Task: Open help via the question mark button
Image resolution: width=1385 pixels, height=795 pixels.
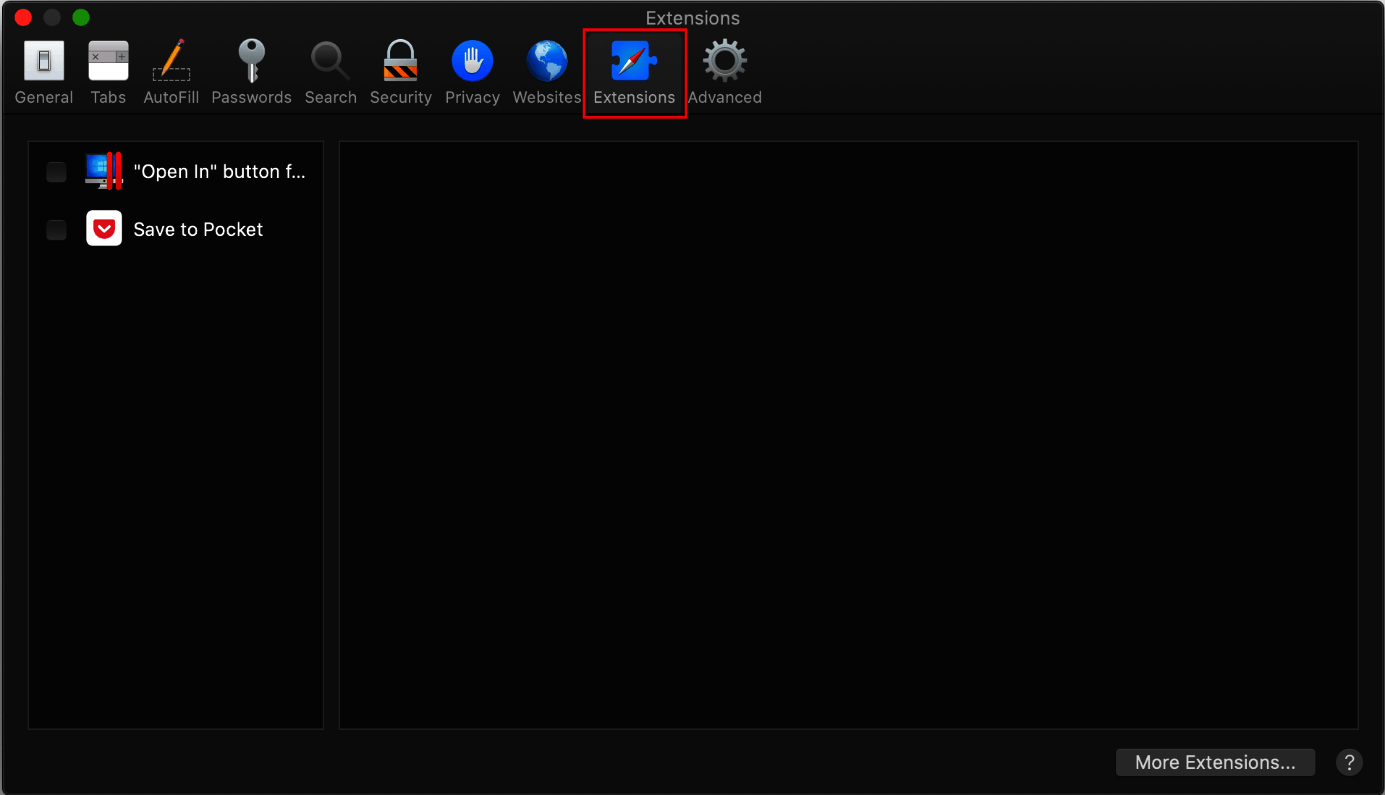Action: (x=1348, y=762)
